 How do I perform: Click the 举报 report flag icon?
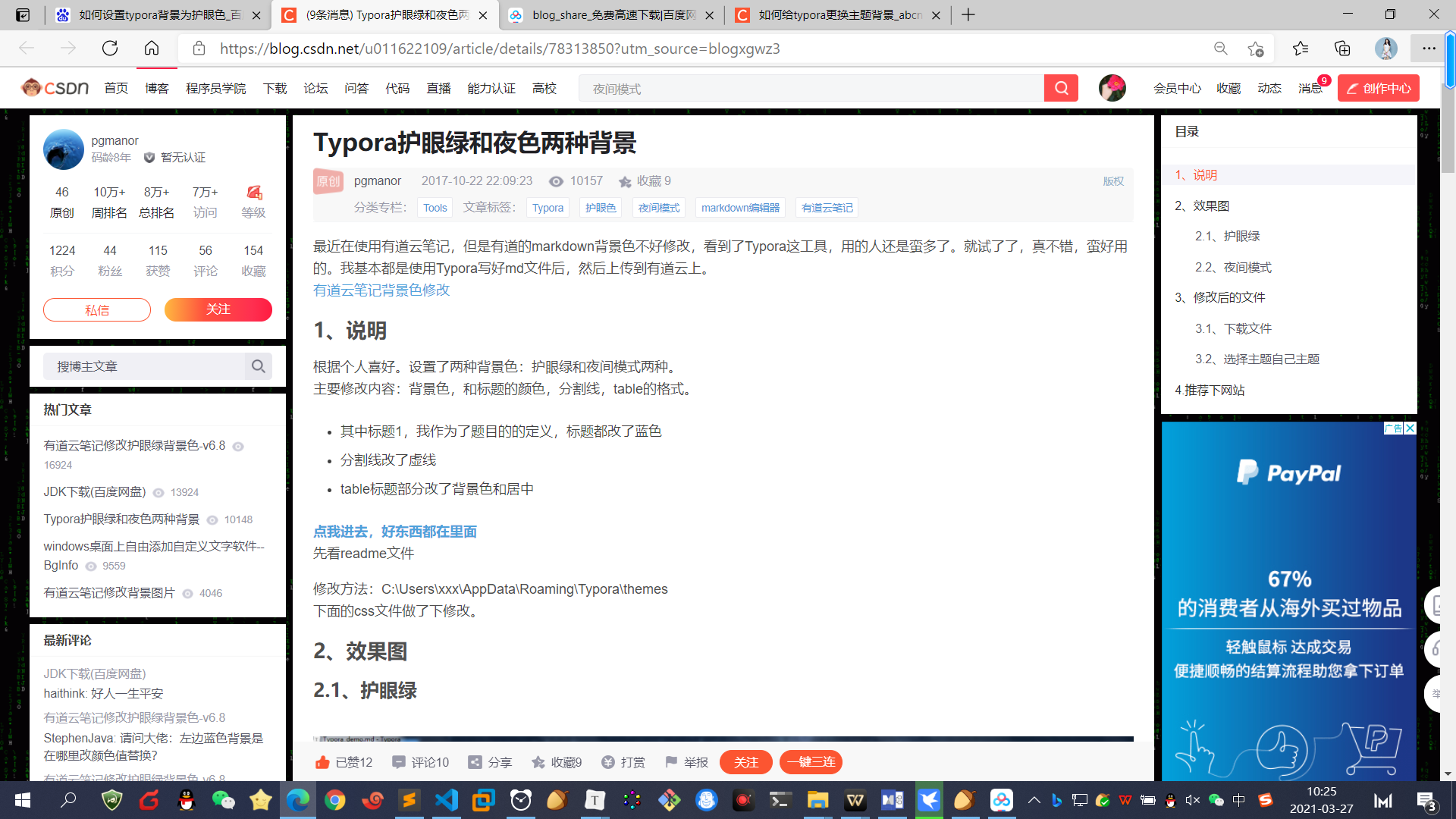[671, 762]
